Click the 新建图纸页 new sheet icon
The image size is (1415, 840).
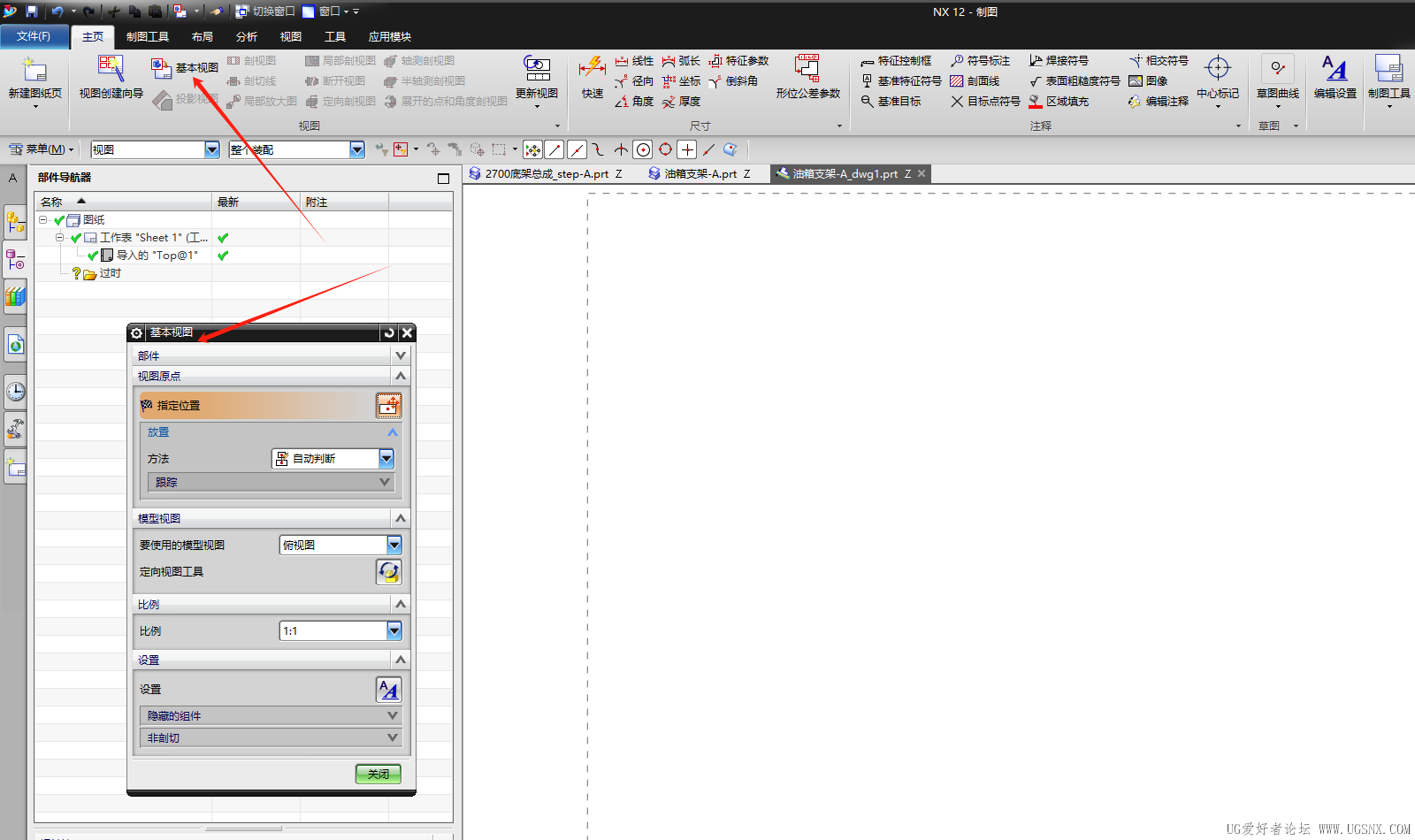click(x=34, y=71)
